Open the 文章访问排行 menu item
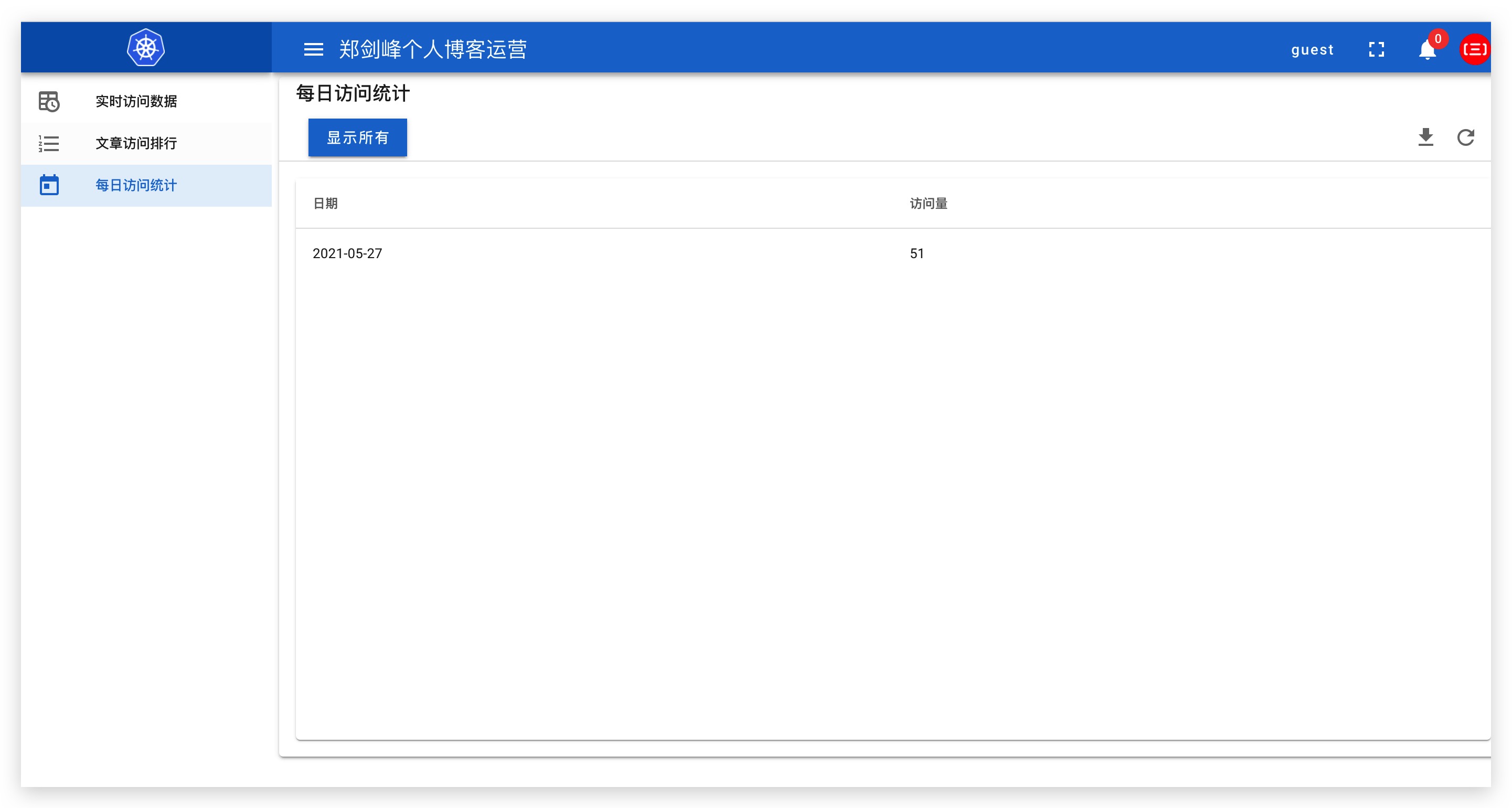1512x808 pixels. [146, 143]
